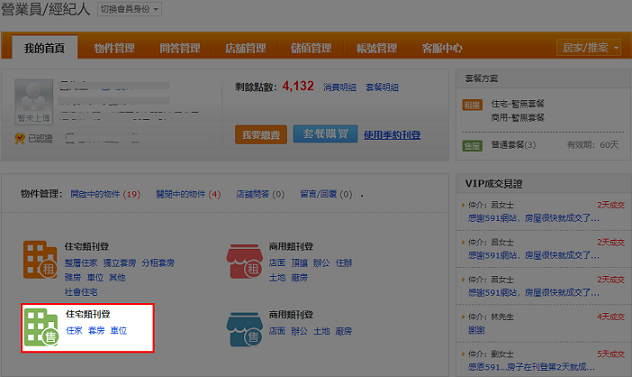Open the 儲值管理 tab
The image size is (632, 377).
click(311, 48)
